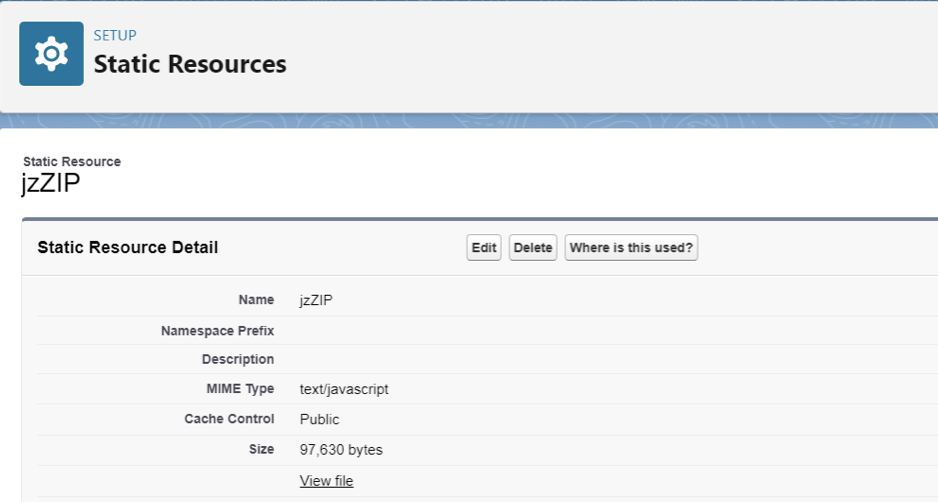Select the Static Resources page title

point(190,64)
